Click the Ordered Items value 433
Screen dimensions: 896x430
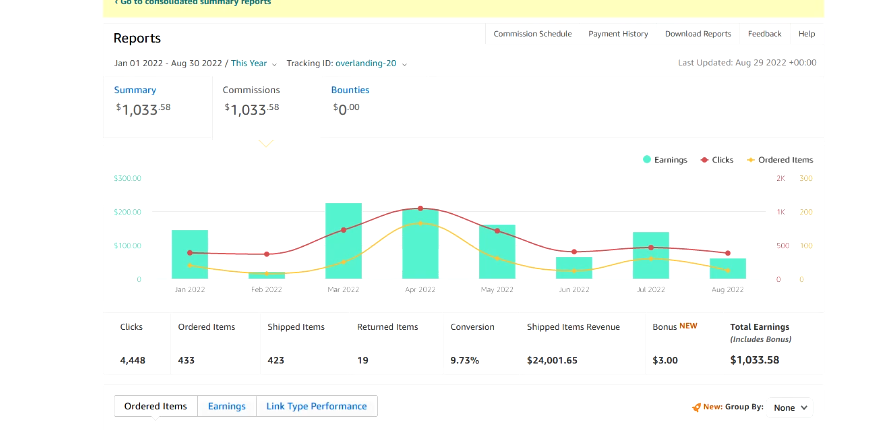[x=186, y=361]
